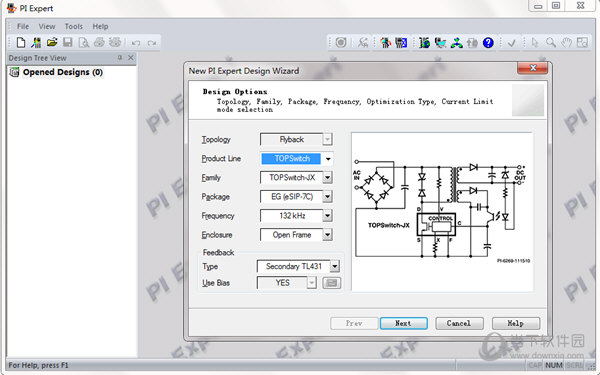Expand the Family TOPSwitch-JX dropdown

pos(328,178)
